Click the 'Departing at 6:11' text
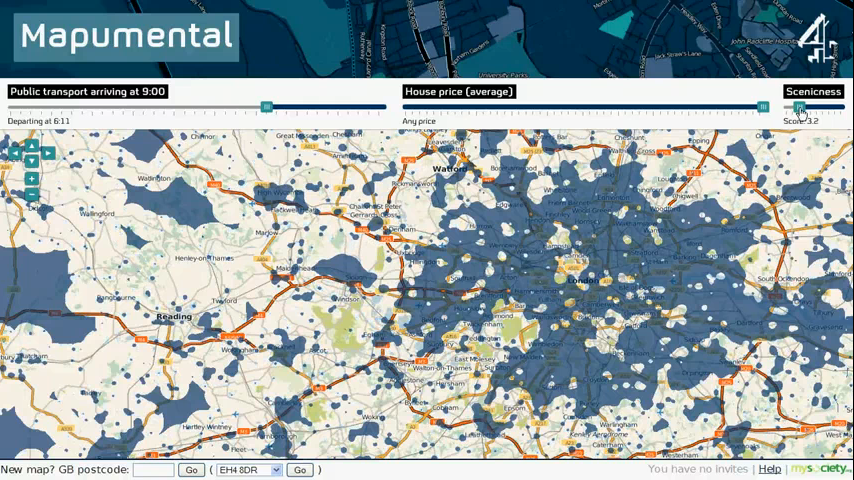The height and width of the screenshot is (480, 854). pos(39,121)
